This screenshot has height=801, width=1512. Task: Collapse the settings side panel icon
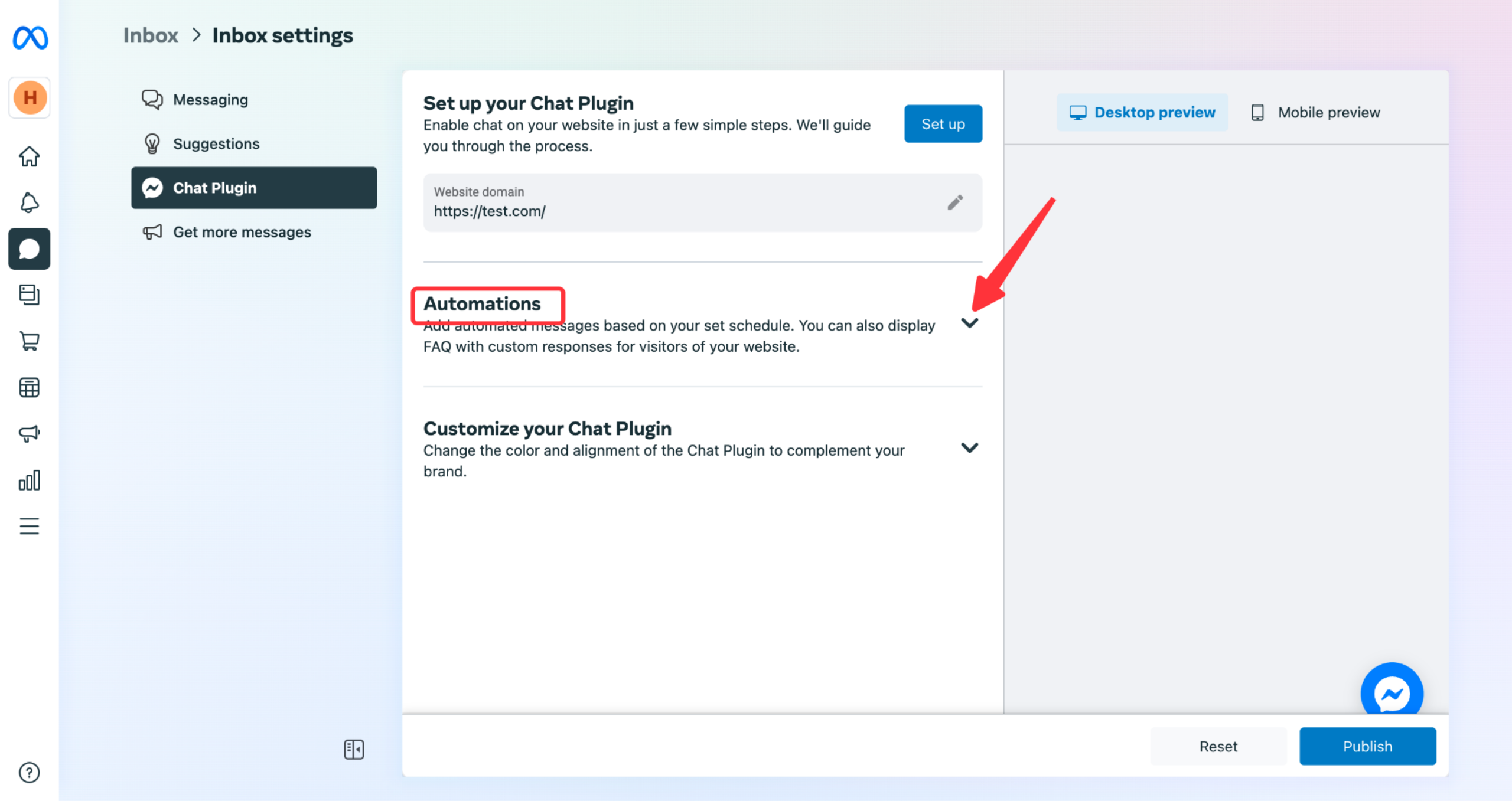pyautogui.click(x=354, y=749)
